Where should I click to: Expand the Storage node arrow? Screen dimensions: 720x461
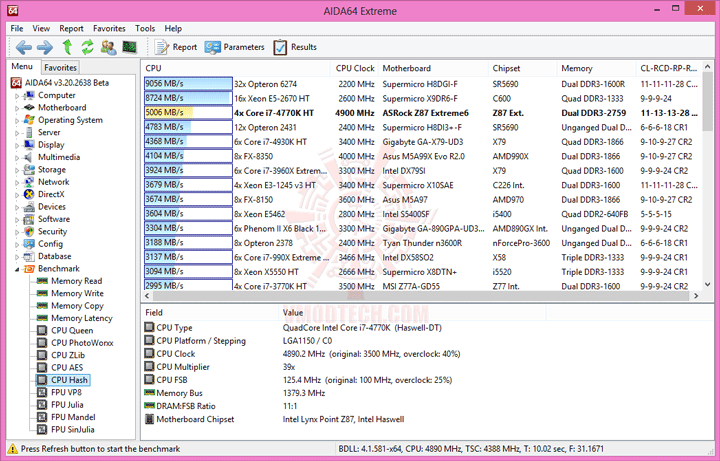(x=17, y=170)
